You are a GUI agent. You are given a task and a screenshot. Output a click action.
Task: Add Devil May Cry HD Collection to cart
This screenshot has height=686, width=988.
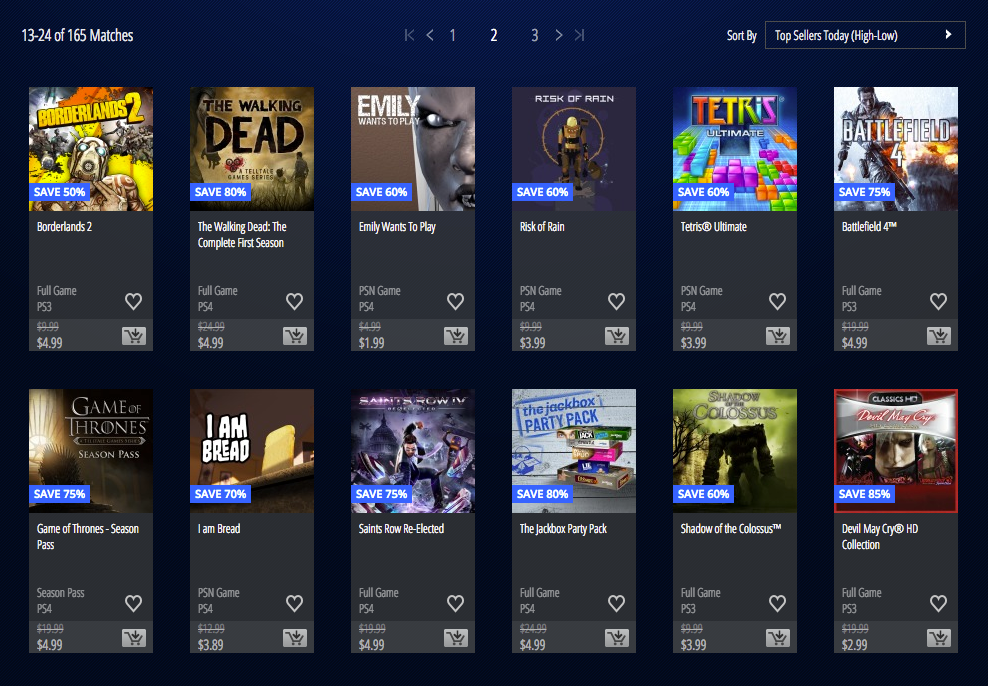[x=939, y=638]
